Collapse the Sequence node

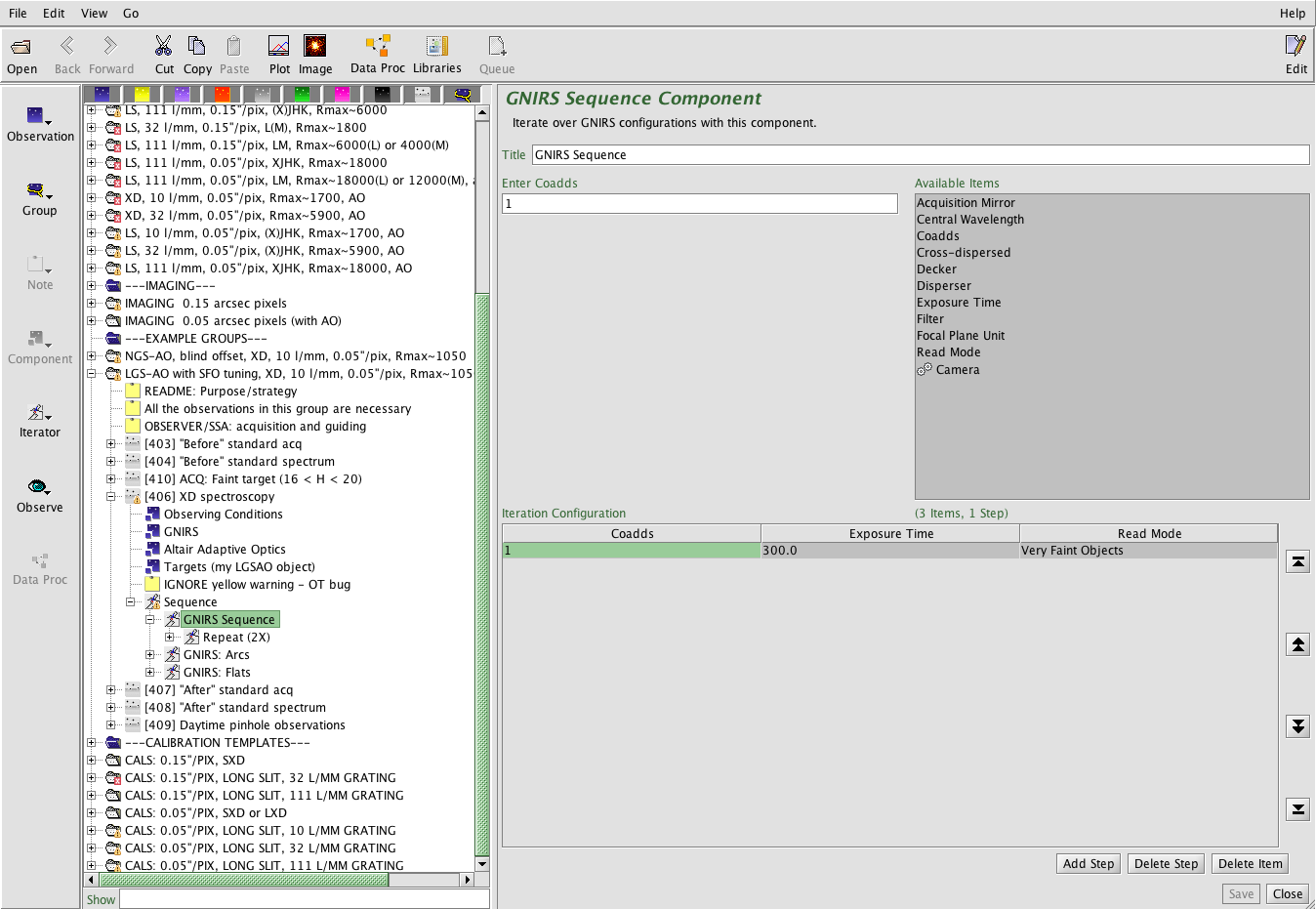[x=131, y=602]
